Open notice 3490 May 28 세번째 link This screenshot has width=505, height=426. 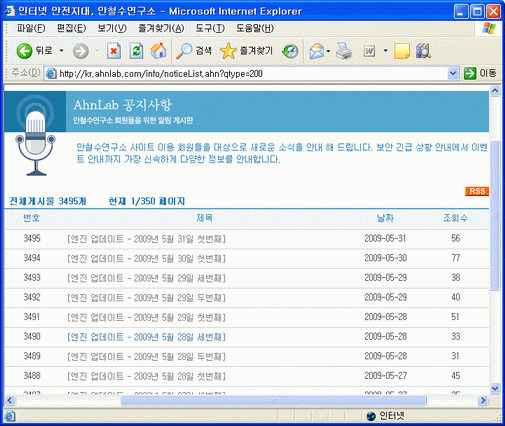click(x=146, y=337)
